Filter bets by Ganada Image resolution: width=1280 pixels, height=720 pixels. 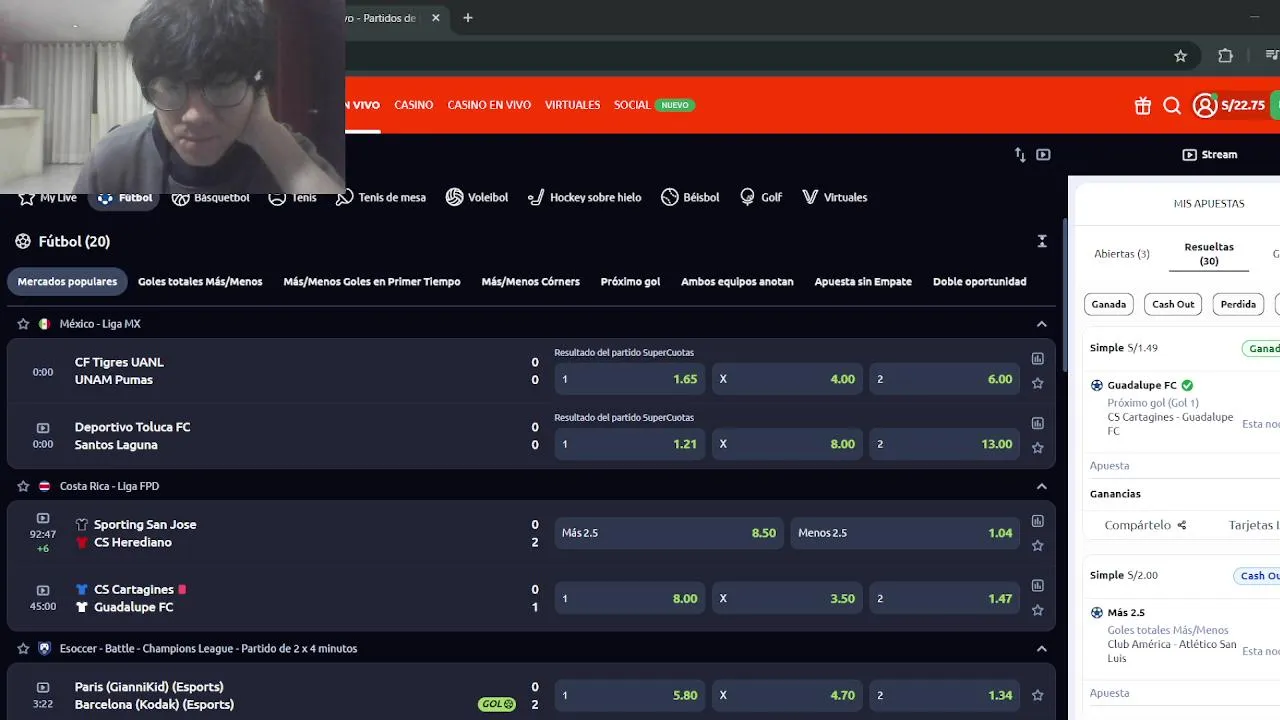[x=1108, y=304]
